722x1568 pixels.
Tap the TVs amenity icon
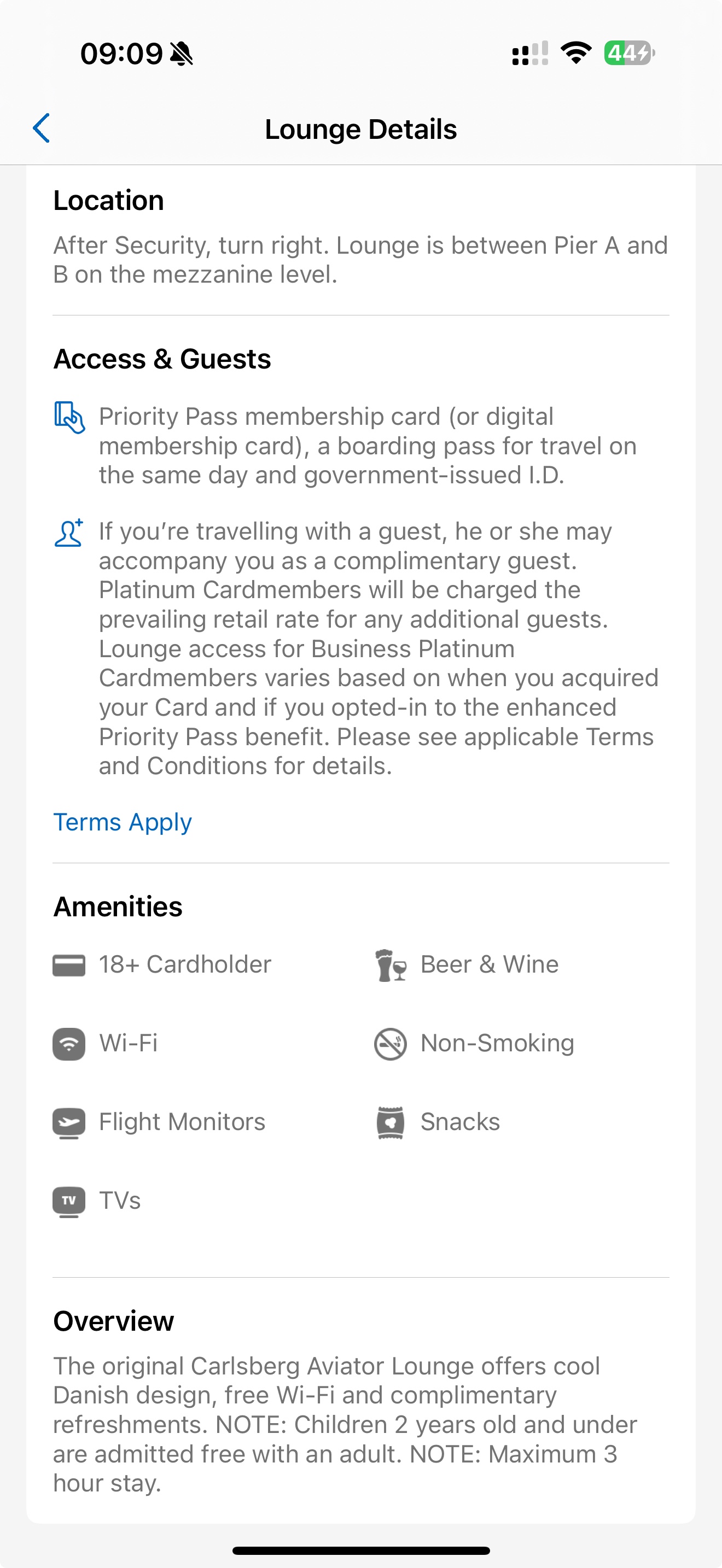[69, 1202]
